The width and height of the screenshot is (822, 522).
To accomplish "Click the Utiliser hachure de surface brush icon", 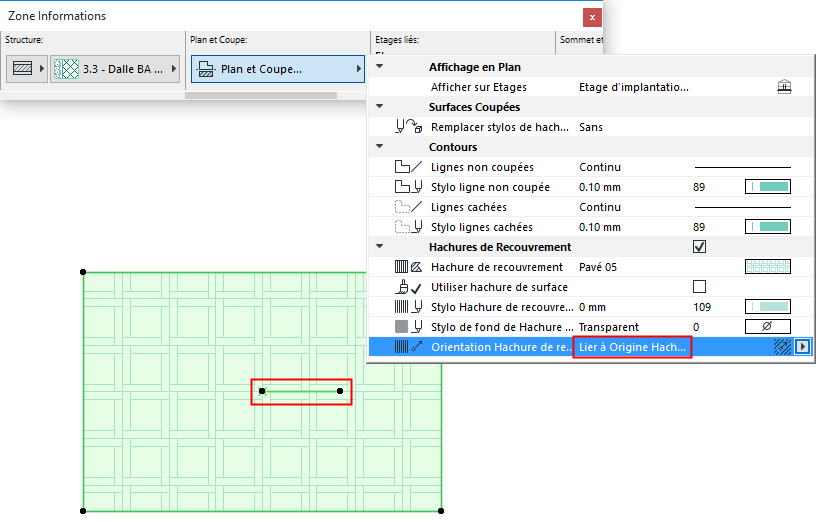I will (x=408, y=287).
